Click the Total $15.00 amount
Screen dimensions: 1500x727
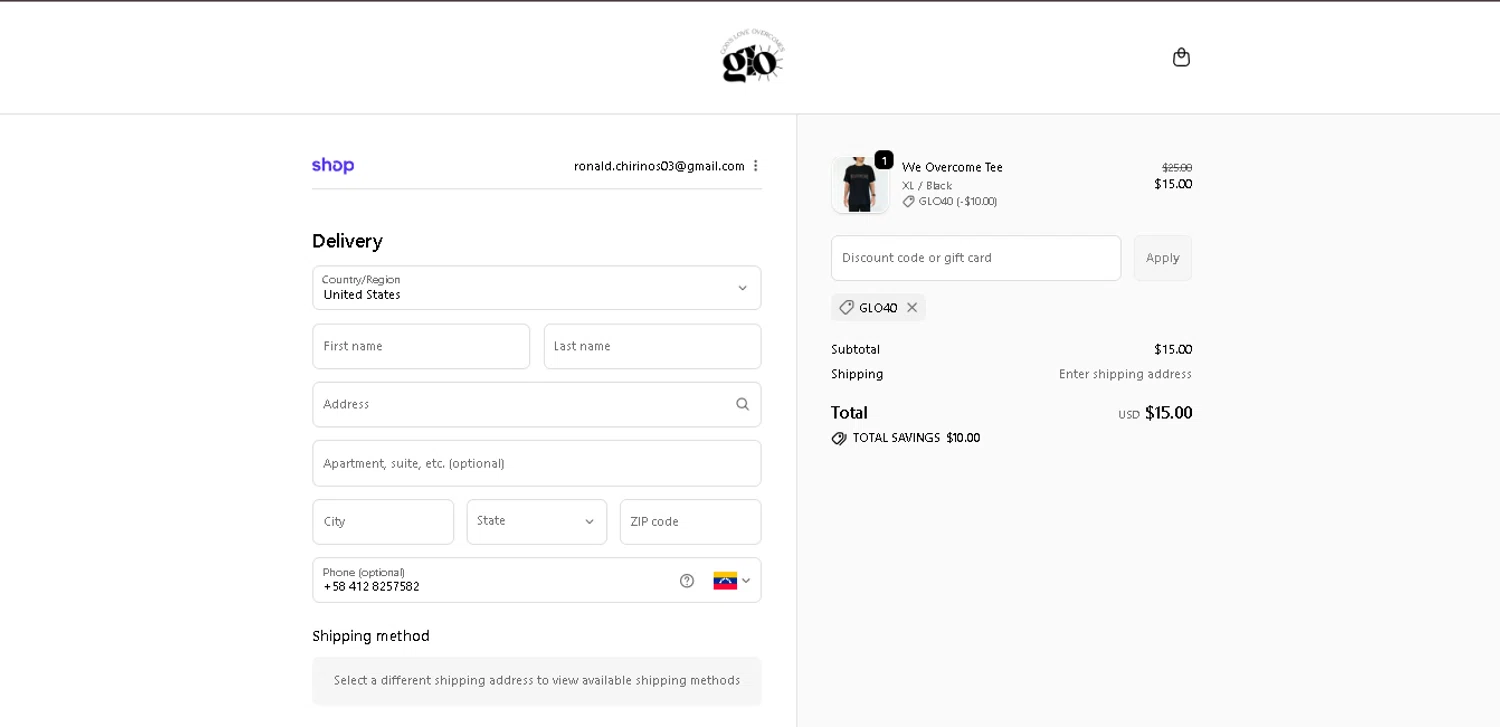pyautogui.click(x=1168, y=413)
